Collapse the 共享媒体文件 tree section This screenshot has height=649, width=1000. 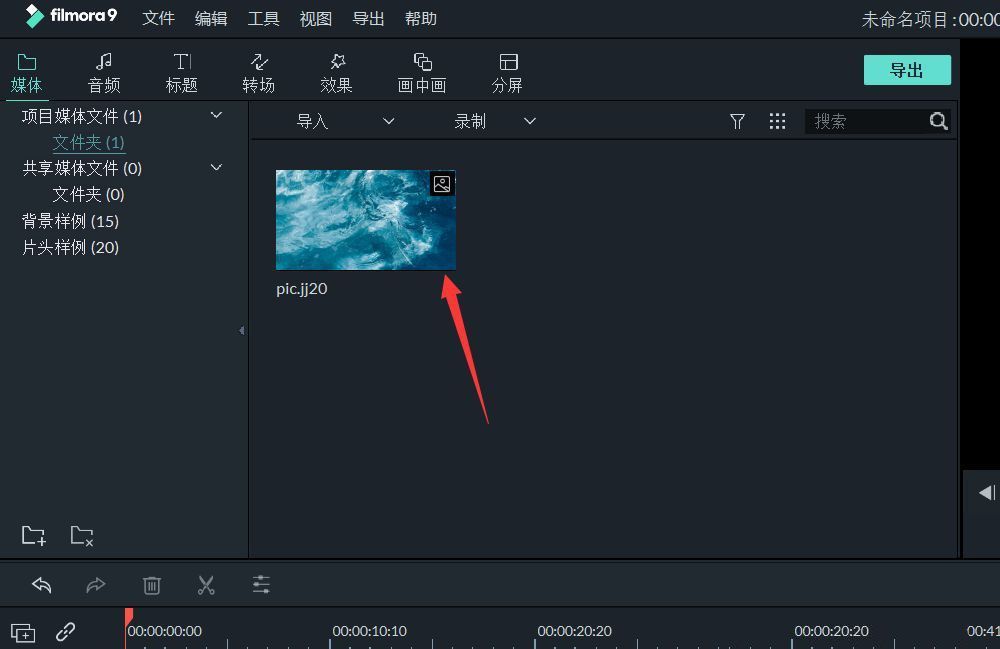216,167
